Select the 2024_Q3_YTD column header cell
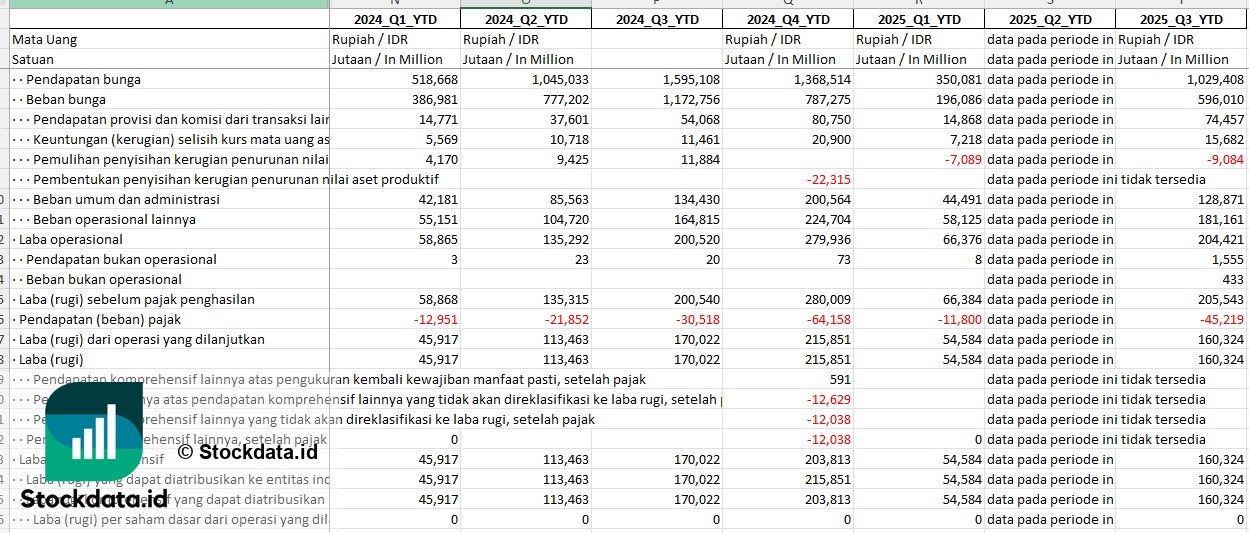1249x533 pixels. pos(657,19)
